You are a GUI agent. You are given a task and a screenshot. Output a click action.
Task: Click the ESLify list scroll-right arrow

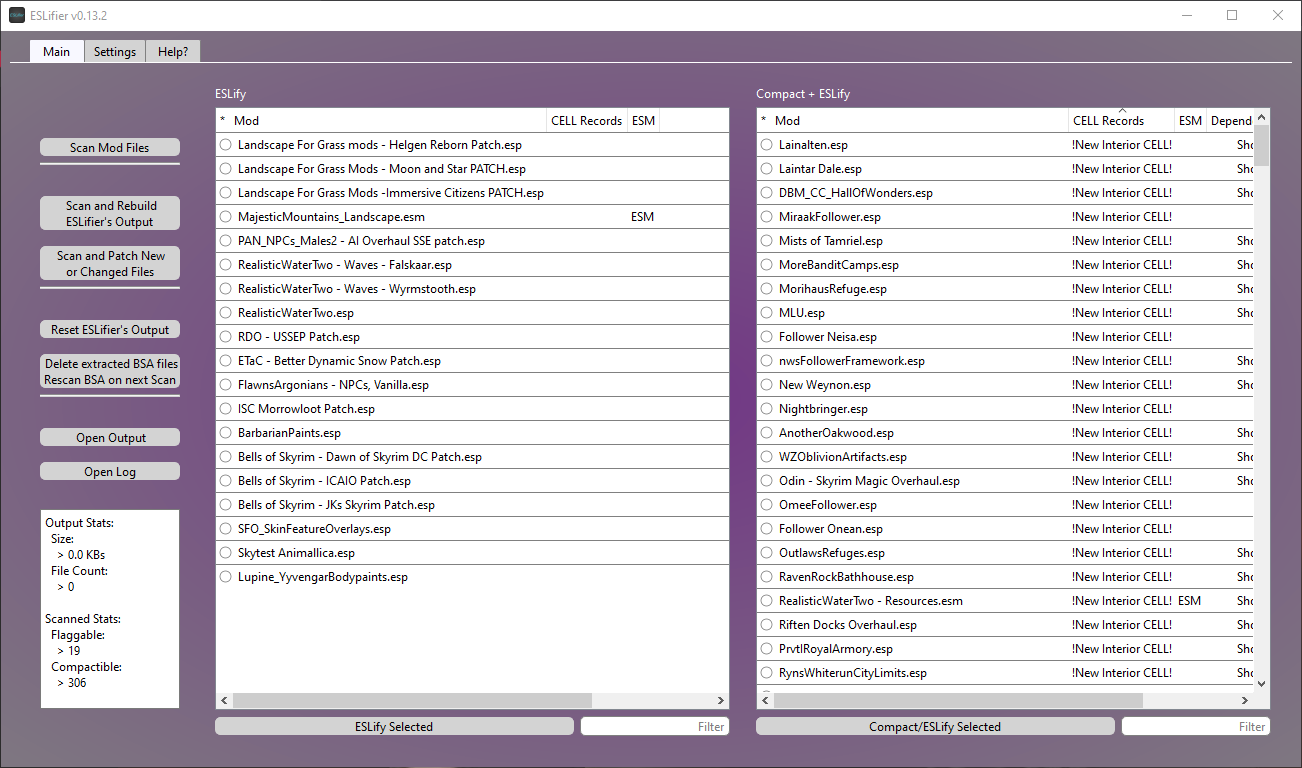pyautogui.click(x=721, y=701)
